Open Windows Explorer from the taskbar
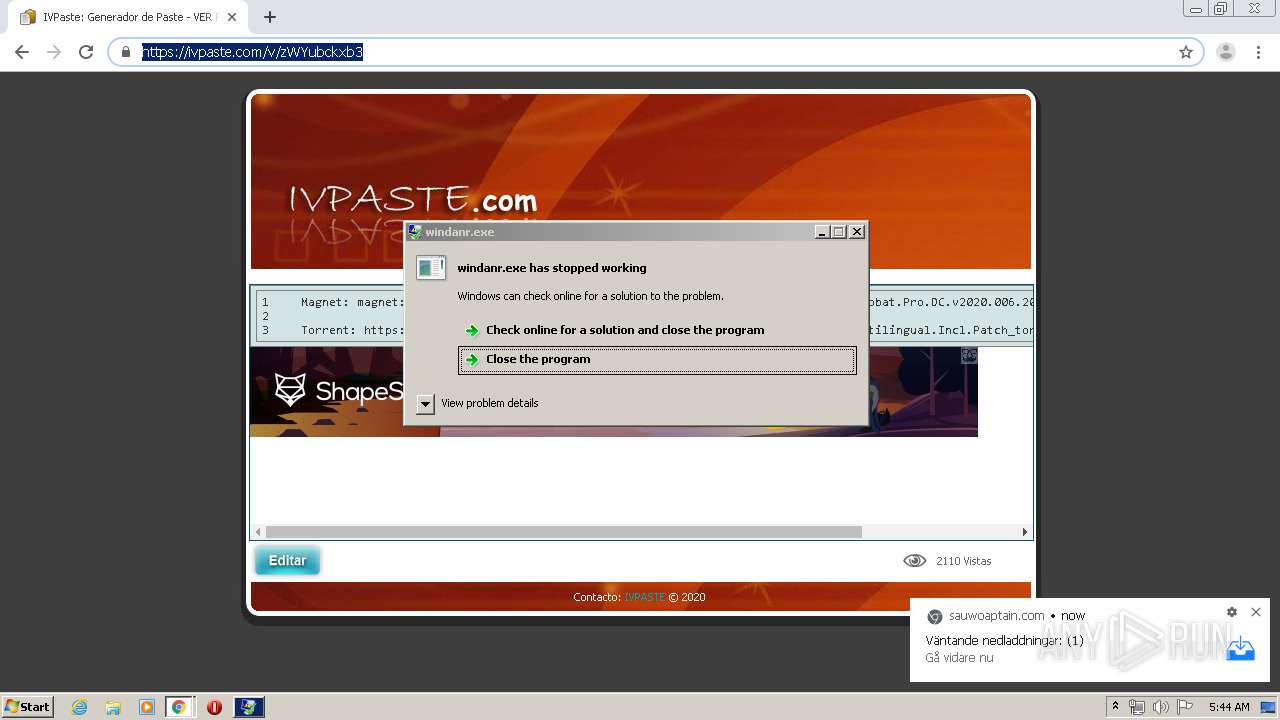1280x720 pixels. click(113, 707)
